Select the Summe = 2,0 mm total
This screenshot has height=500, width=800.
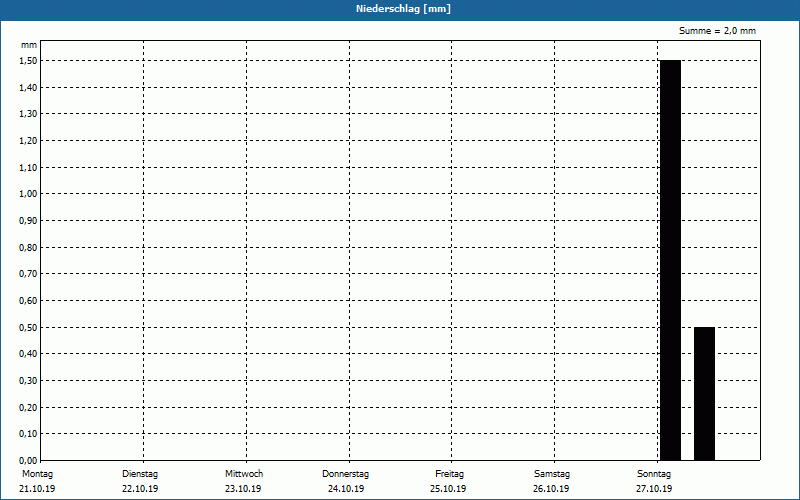[x=717, y=31]
